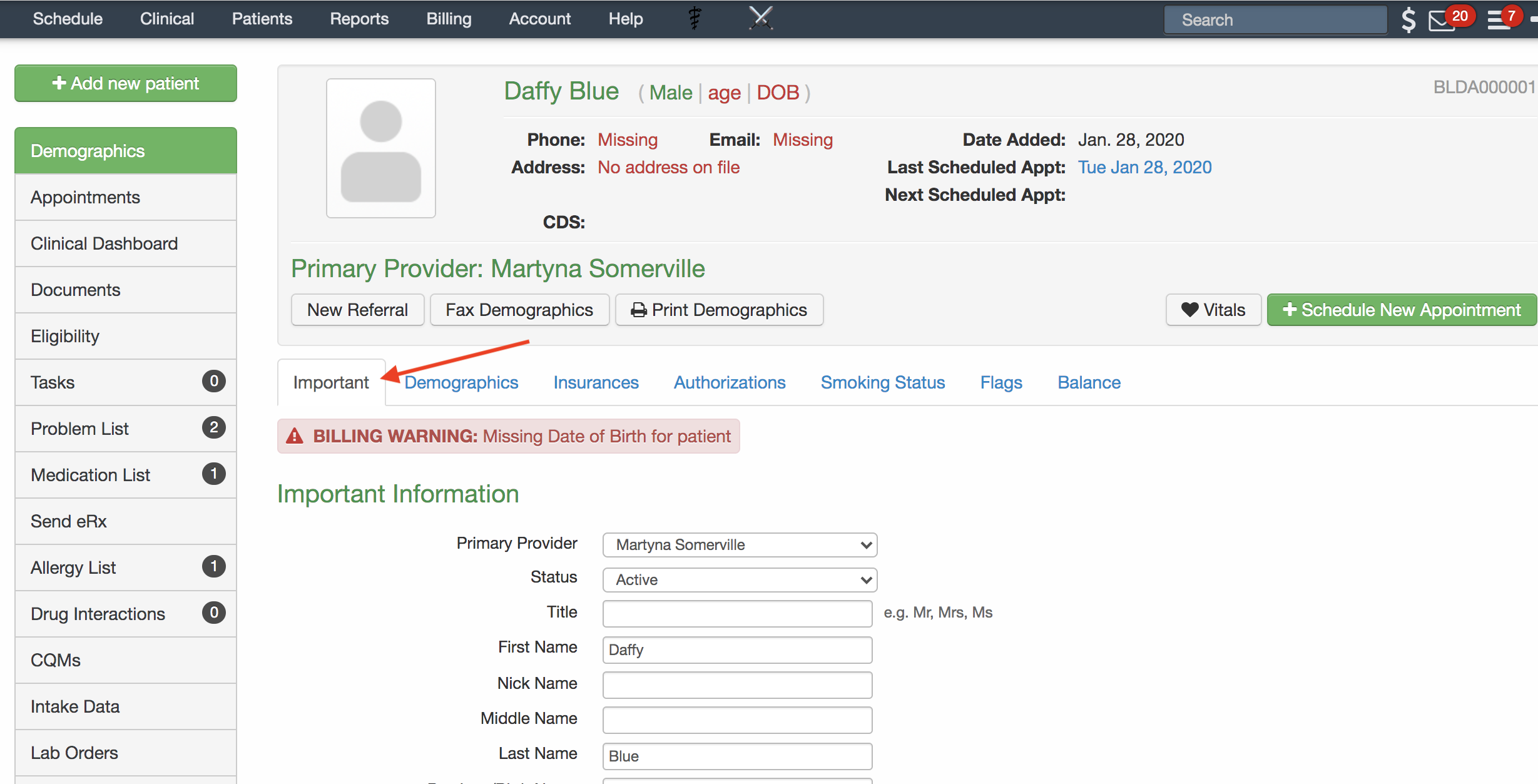
Task: Open the Account menu
Action: coord(540,19)
